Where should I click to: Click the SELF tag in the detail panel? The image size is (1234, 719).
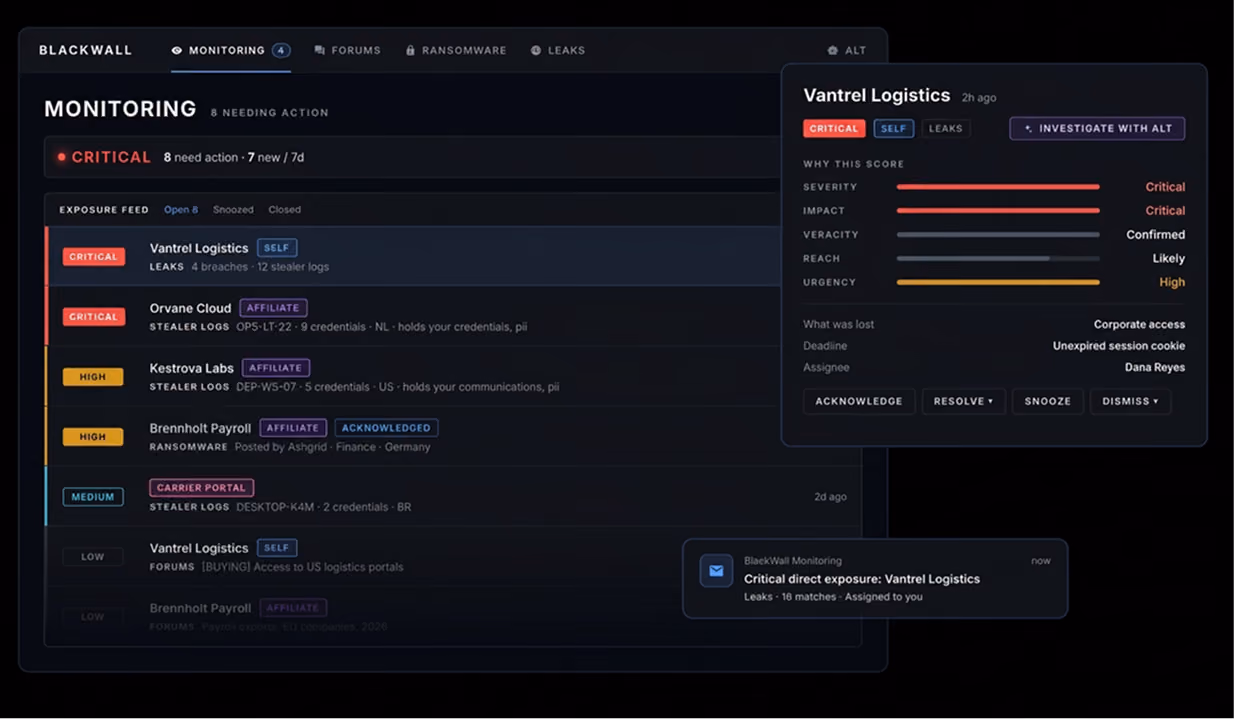(x=894, y=129)
